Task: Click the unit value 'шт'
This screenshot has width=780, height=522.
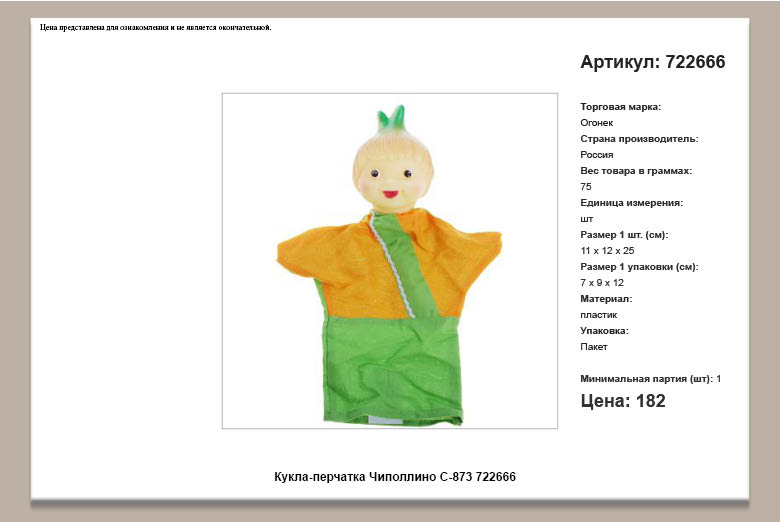Action: (x=586, y=218)
